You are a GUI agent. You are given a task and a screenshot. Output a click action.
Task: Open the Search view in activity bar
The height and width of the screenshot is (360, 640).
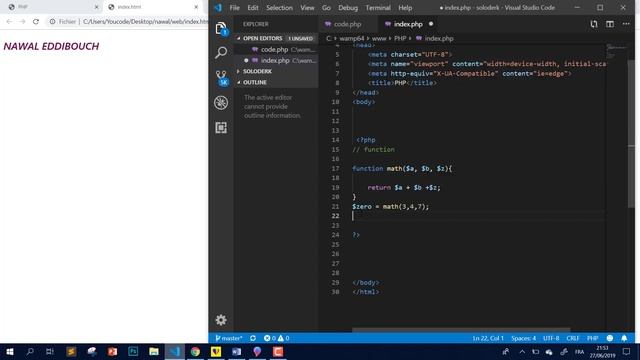221,52
